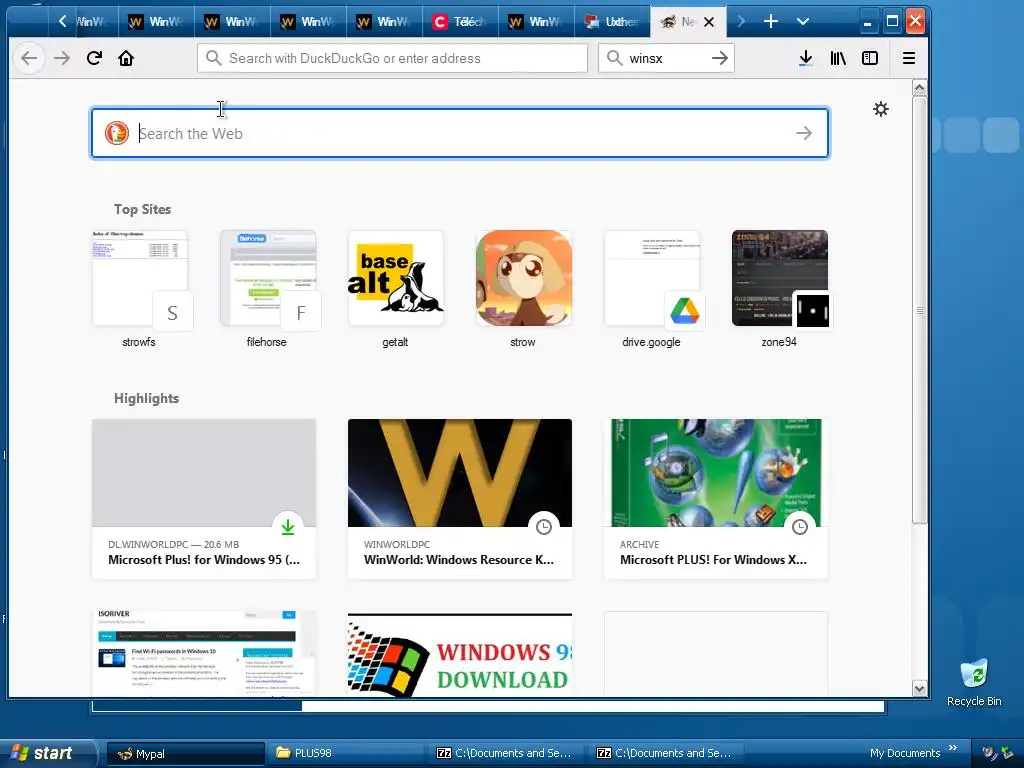The width and height of the screenshot is (1024, 768).
Task: Focus the address bar input
Action: pos(392,58)
